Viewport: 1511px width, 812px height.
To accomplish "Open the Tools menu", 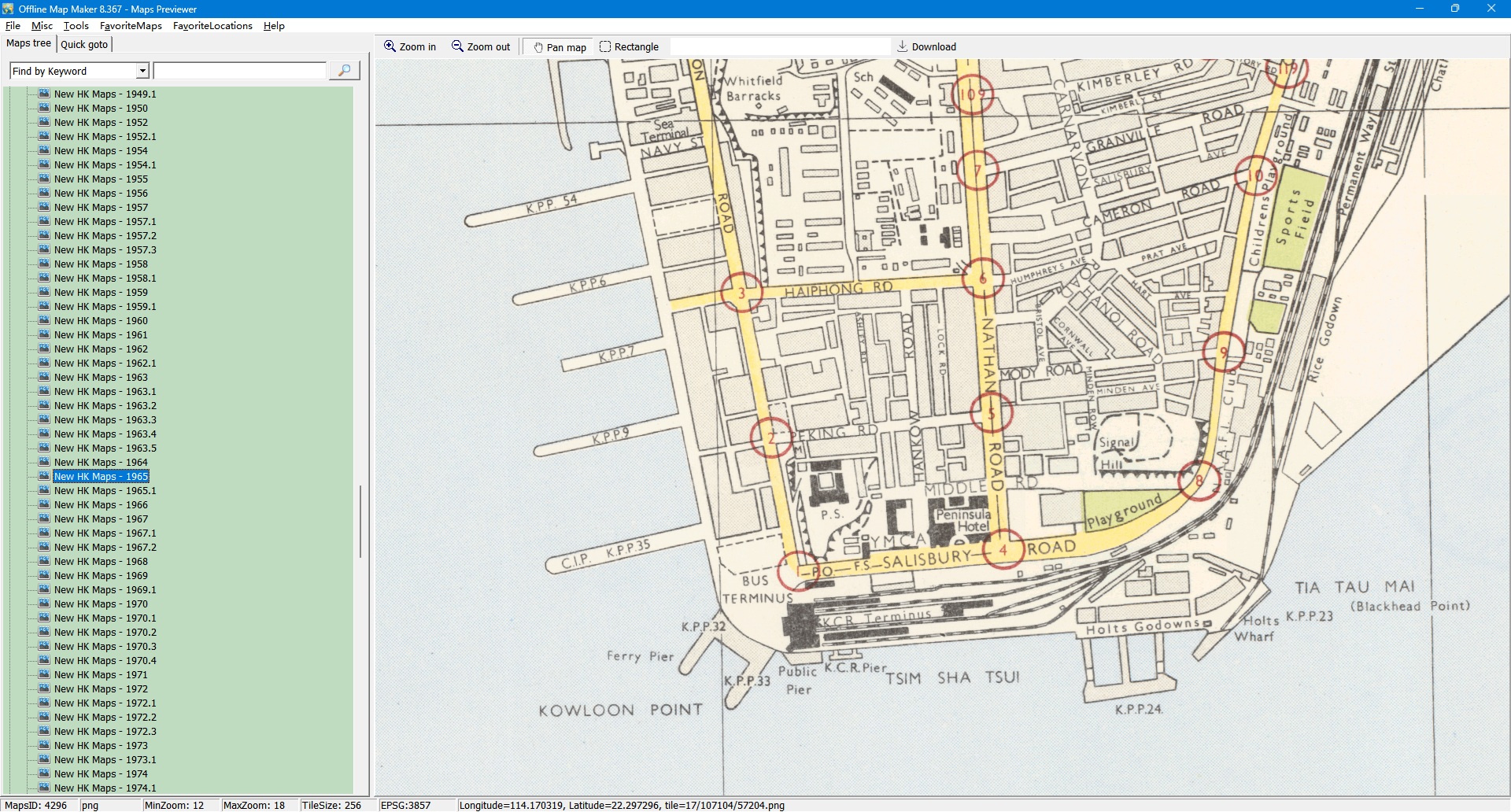I will 76,26.
